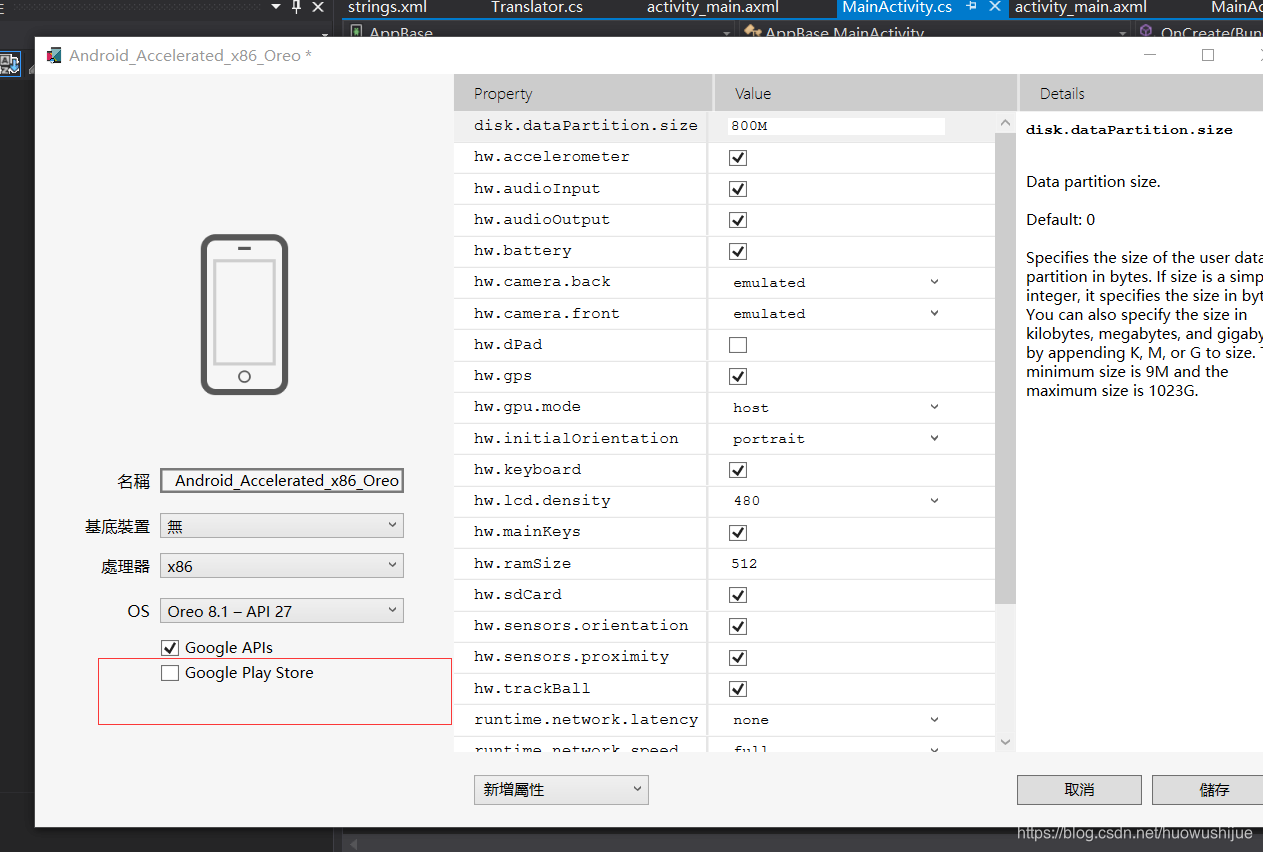
Task: Click the device editor window title icon
Action: pyautogui.click(x=54, y=55)
